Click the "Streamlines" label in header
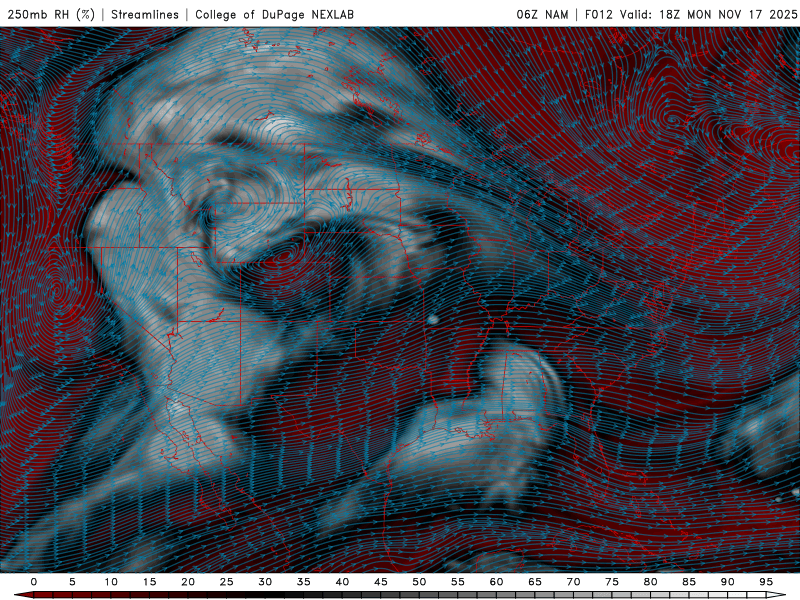This screenshot has height=600, width=800. [x=145, y=14]
